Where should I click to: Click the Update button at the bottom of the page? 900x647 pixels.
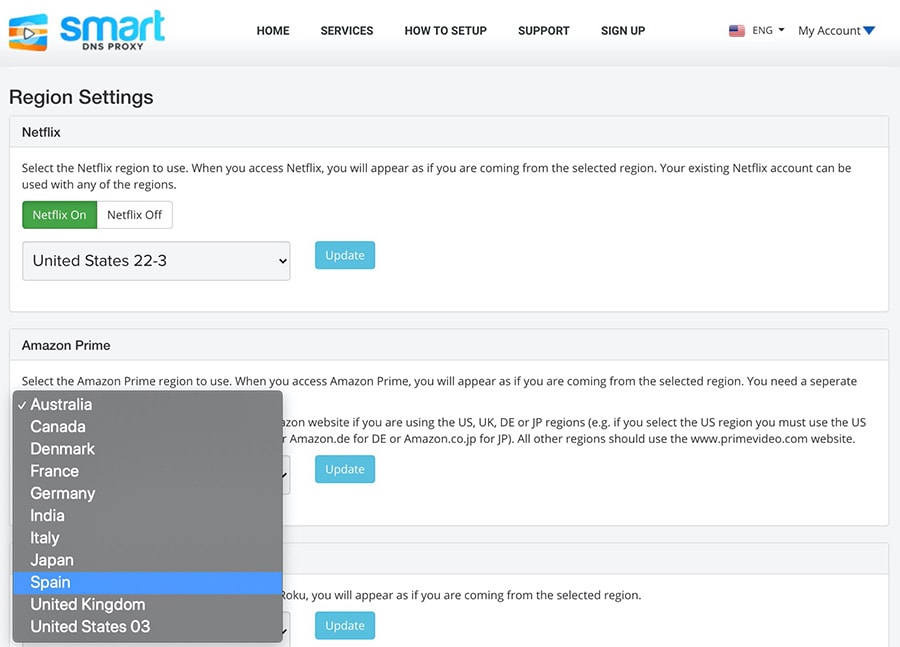345,625
